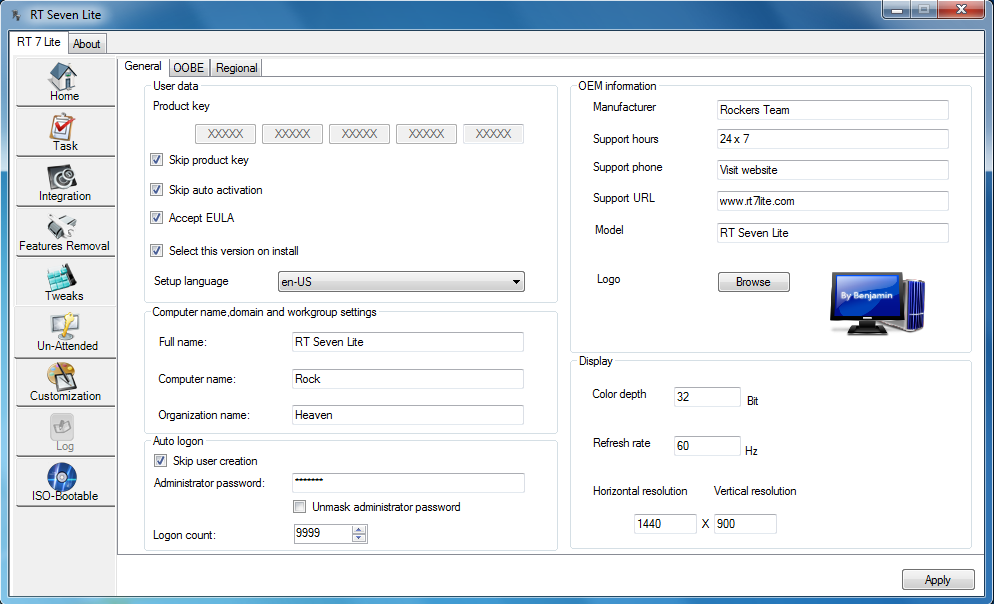Open the Setup language dropdown

click(401, 281)
